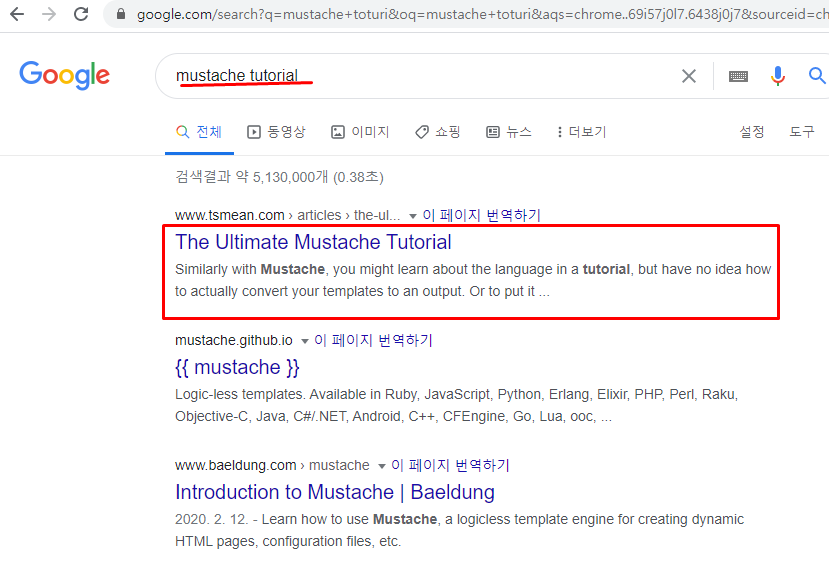Click the www.tsmean.com breadcrumb URL
The height and width of the screenshot is (564, 829).
[287, 215]
